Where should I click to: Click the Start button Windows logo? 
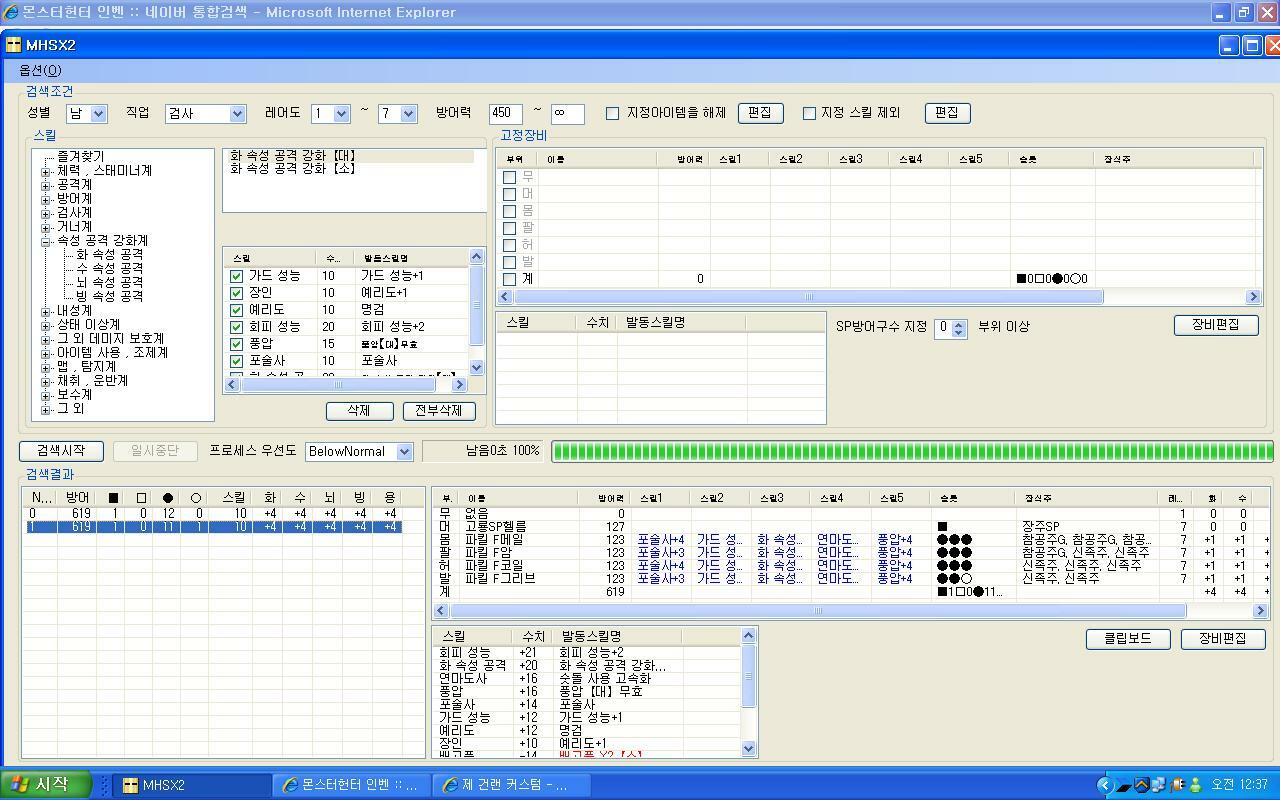click(18, 785)
